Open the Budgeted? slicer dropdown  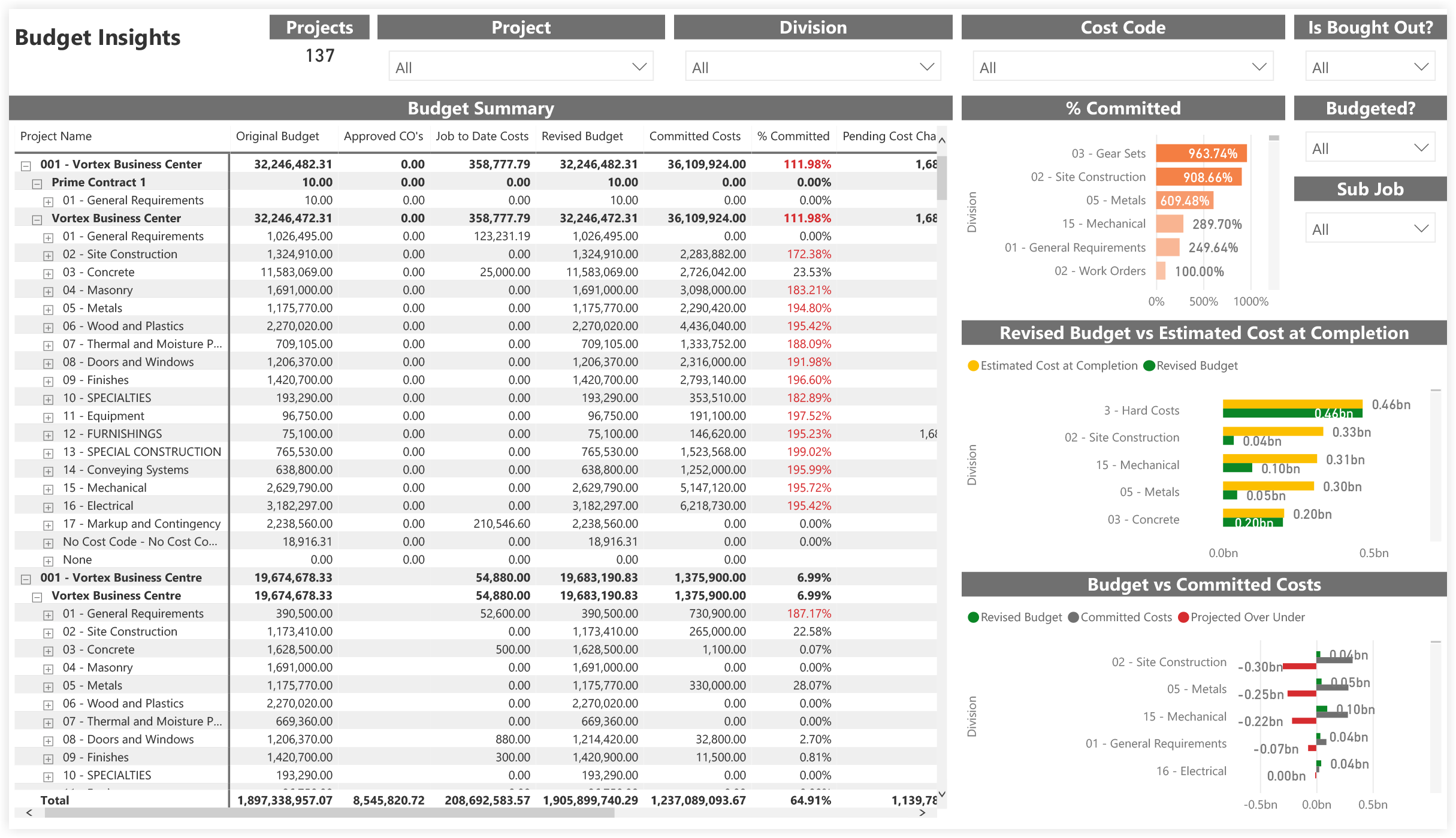(x=1421, y=147)
